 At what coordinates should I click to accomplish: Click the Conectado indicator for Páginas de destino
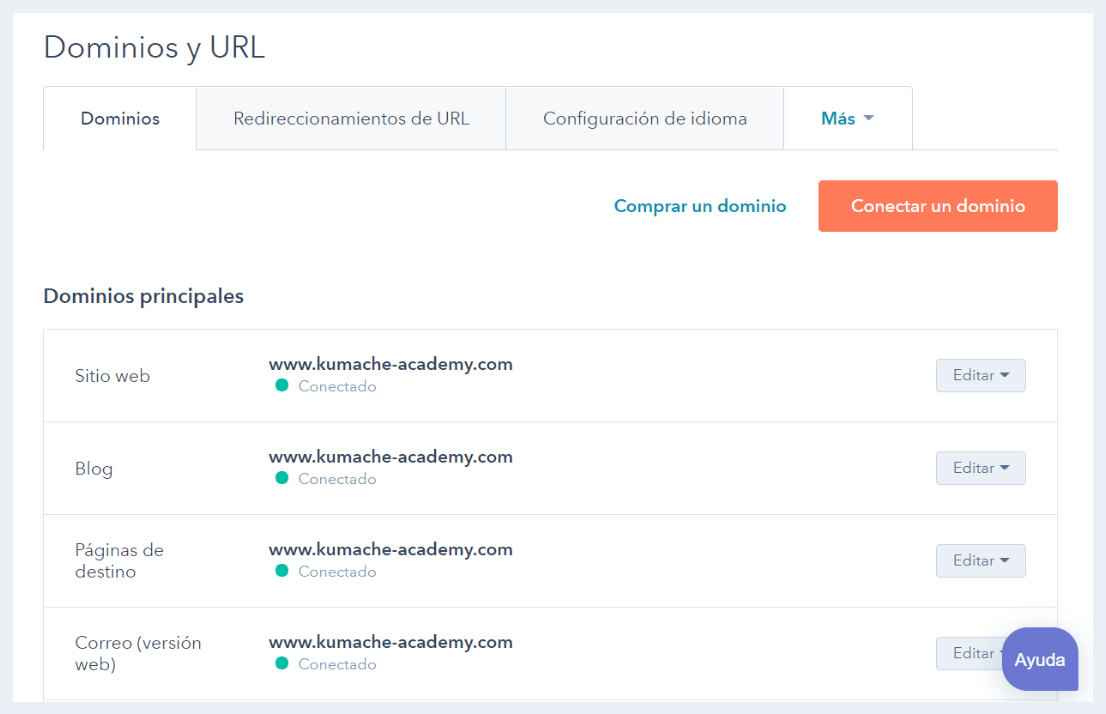click(x=282, y=571)
